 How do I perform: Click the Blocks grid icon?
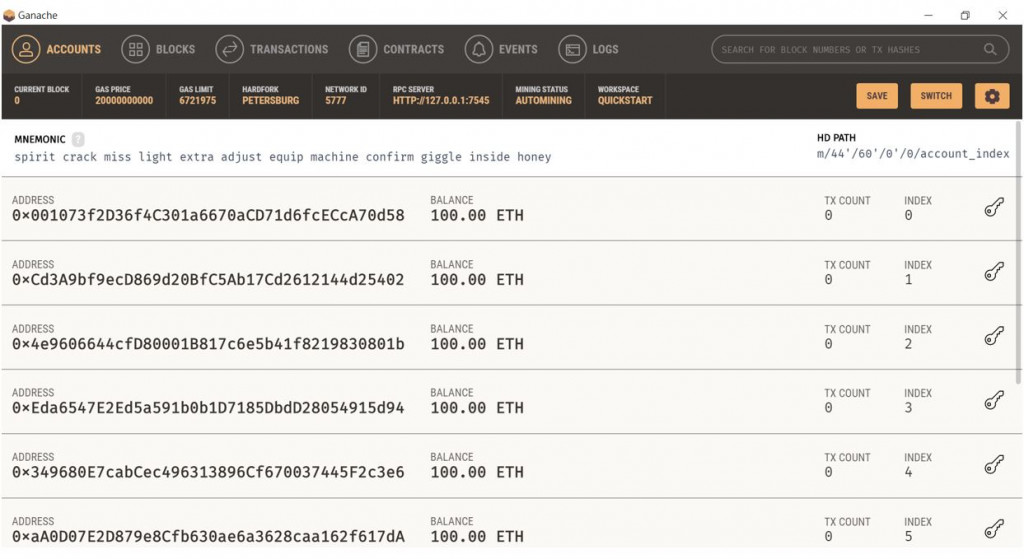pyautogui.click(x=135, y=50)
